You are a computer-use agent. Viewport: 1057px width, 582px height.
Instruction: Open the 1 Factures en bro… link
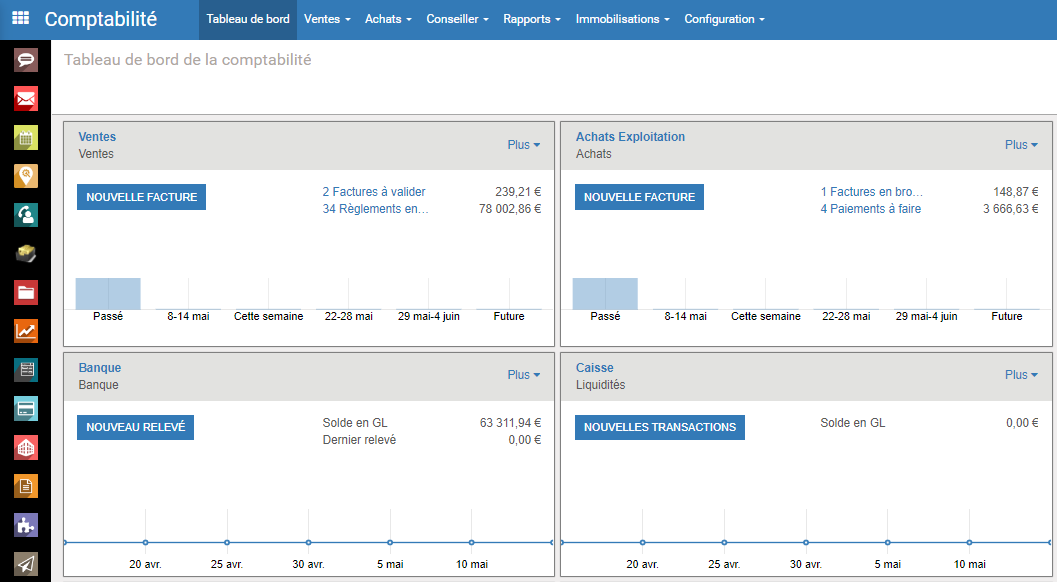click(872, 192)
